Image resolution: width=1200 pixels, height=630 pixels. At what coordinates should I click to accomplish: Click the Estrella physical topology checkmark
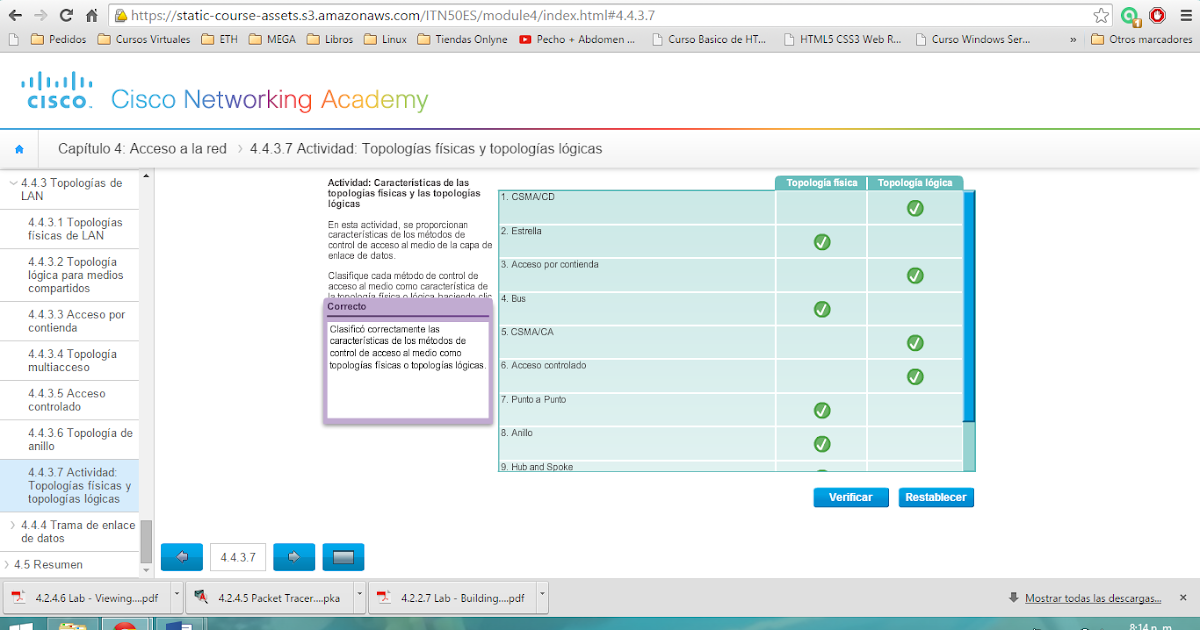[x=821, y=241]
